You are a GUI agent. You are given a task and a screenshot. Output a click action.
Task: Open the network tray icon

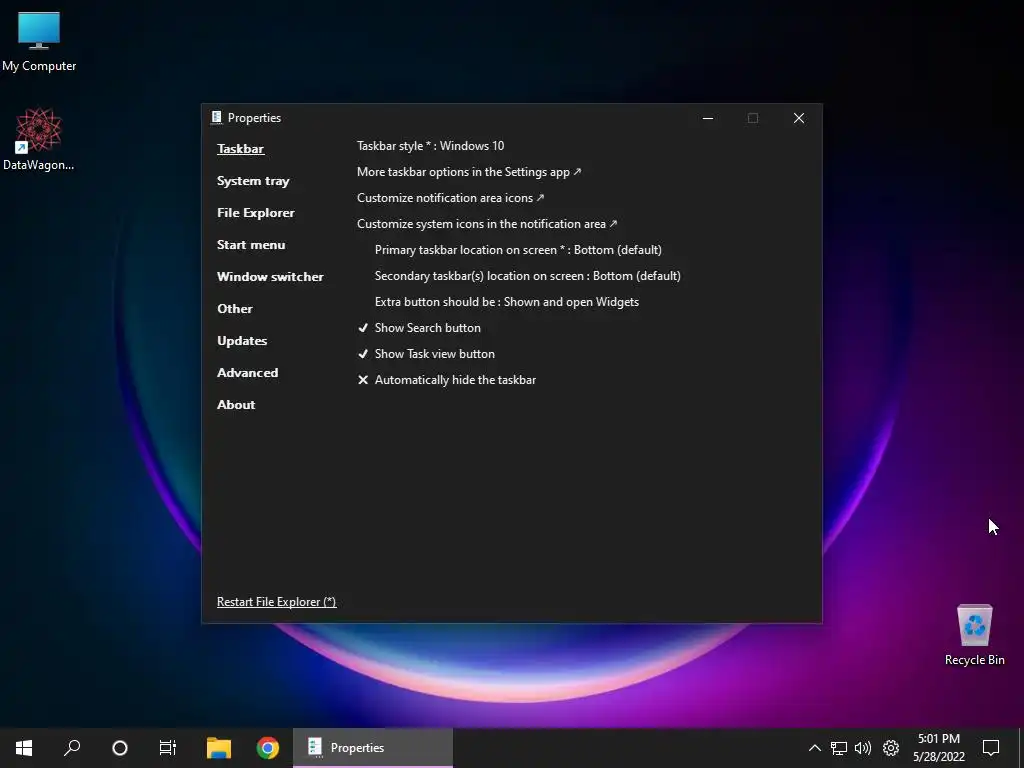[x=839, y=748]
